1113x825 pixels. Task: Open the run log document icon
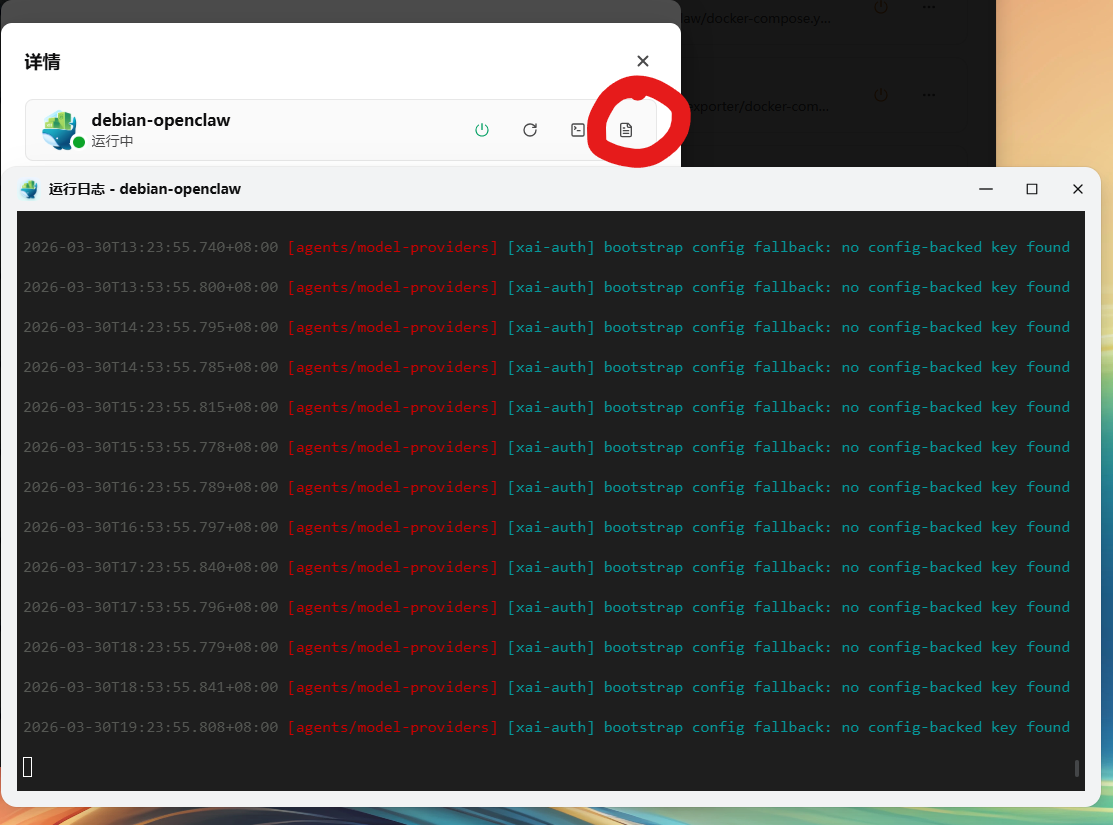pos(625,130)
